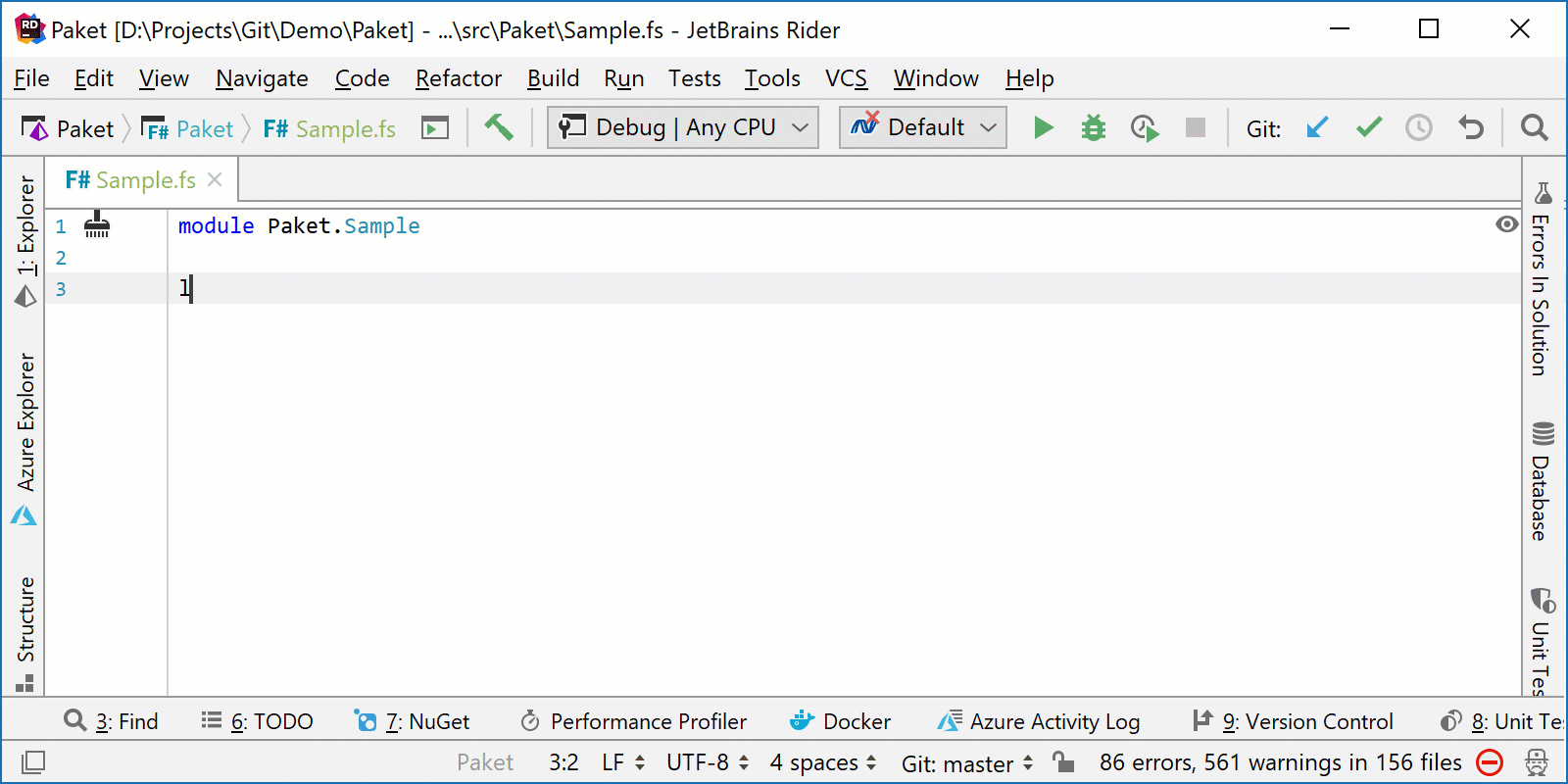Viewport: 1568px width, 784px height.
Task: Open the Structure tool window
Action: [x=25, y=633]
